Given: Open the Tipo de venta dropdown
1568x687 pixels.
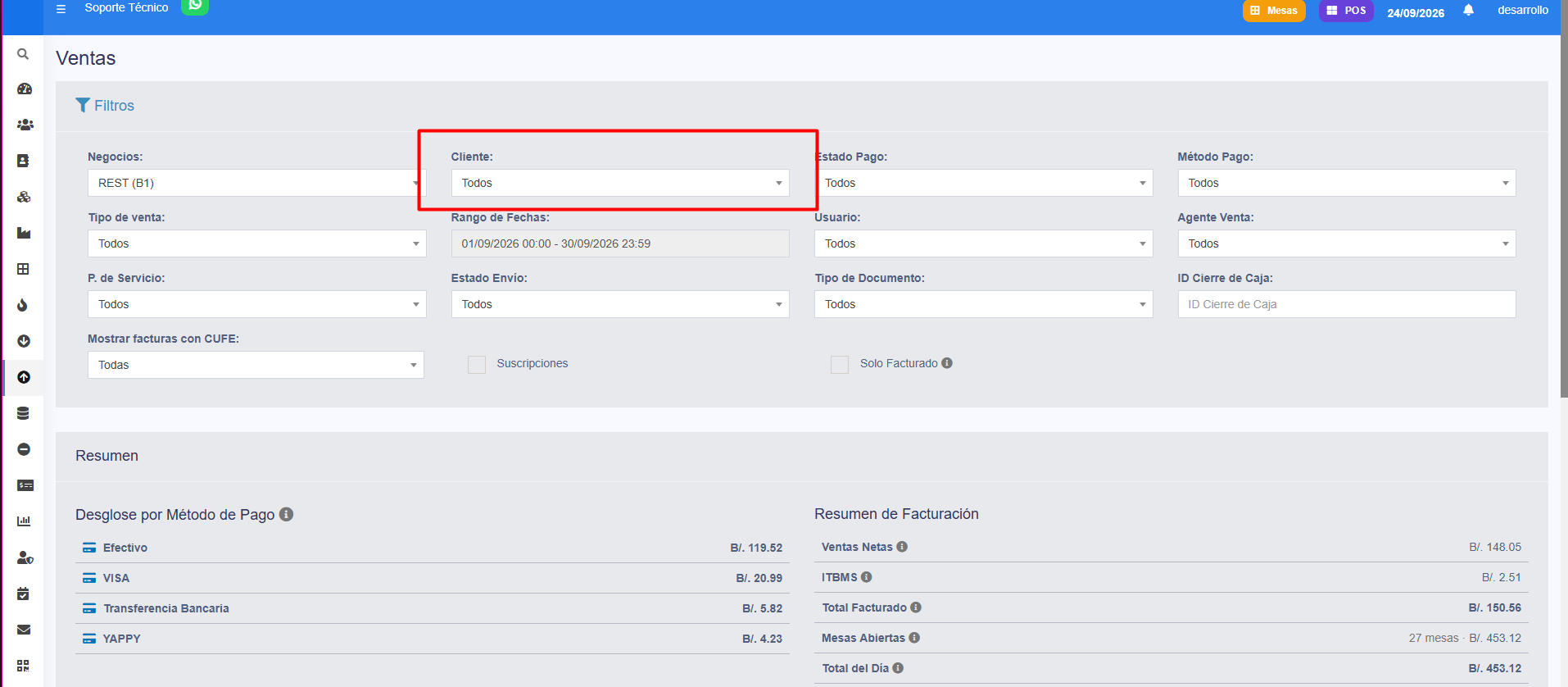Looking at the screenshot, I should [256, 243].
